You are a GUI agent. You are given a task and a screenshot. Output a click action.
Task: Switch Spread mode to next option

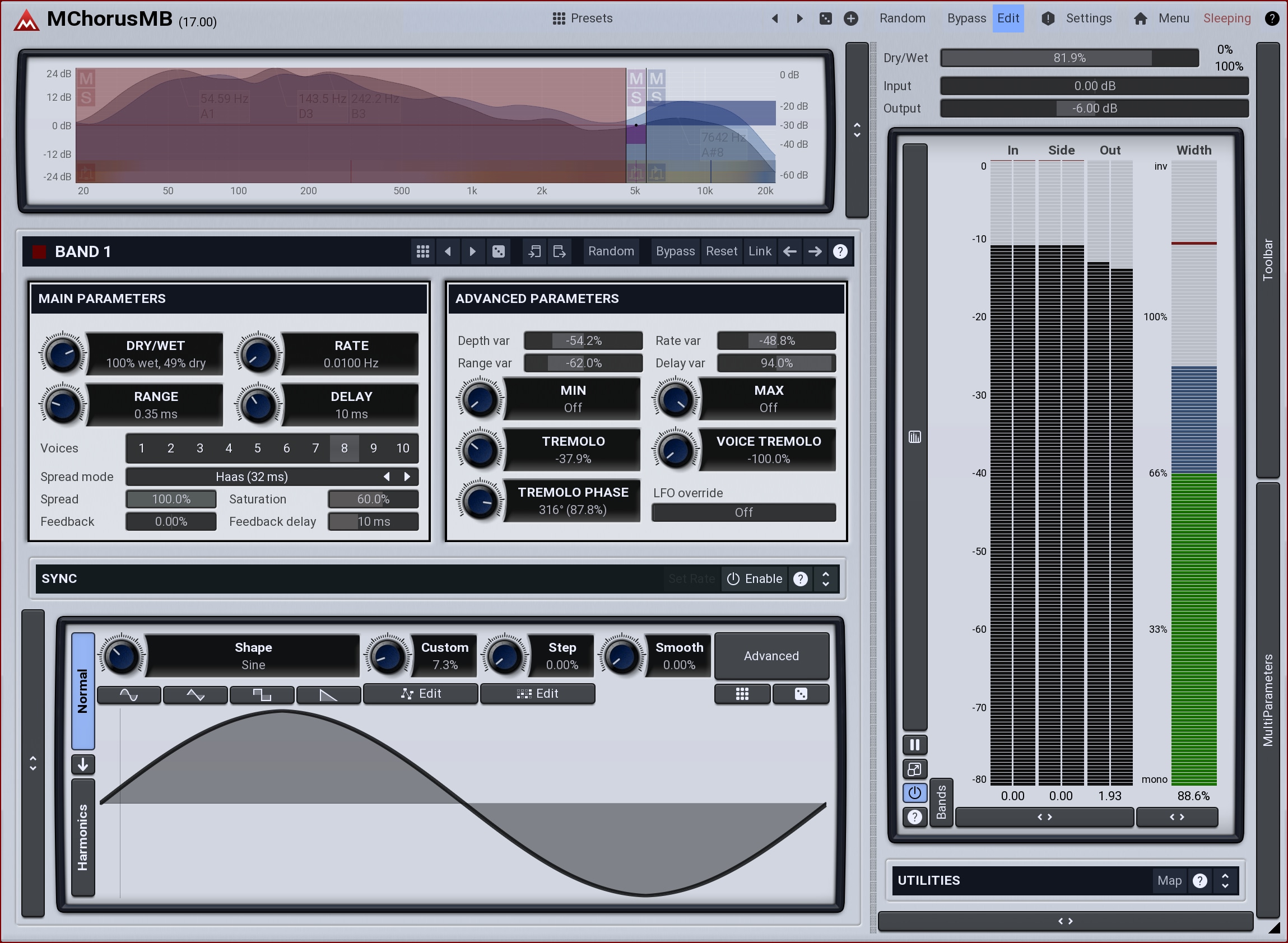pos(407,477)
